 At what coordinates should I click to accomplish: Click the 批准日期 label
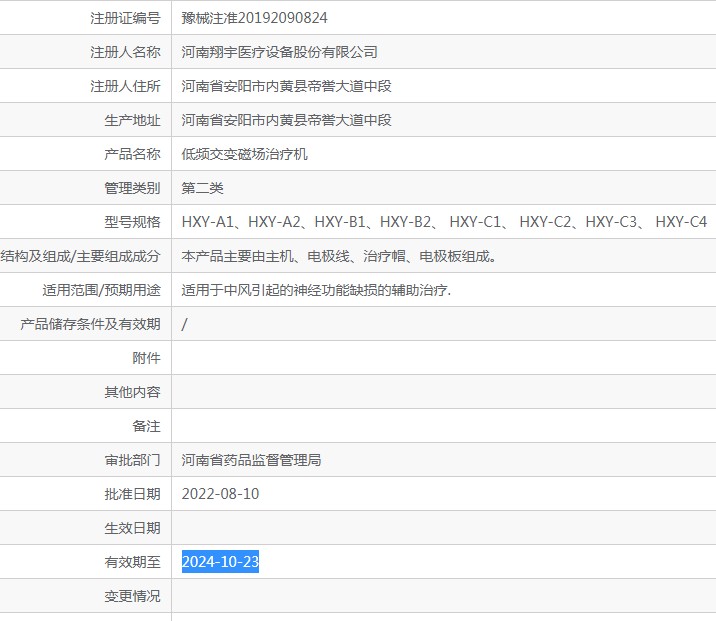(132, 494)
